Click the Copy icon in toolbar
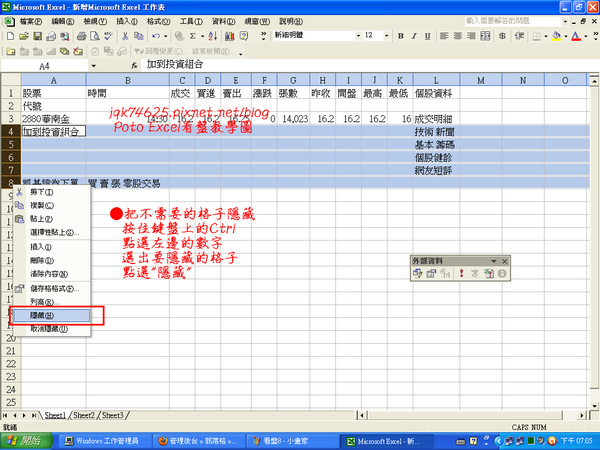Image resolution: width=600 pixels, height=450 pixels. click(x=139, y=36)
